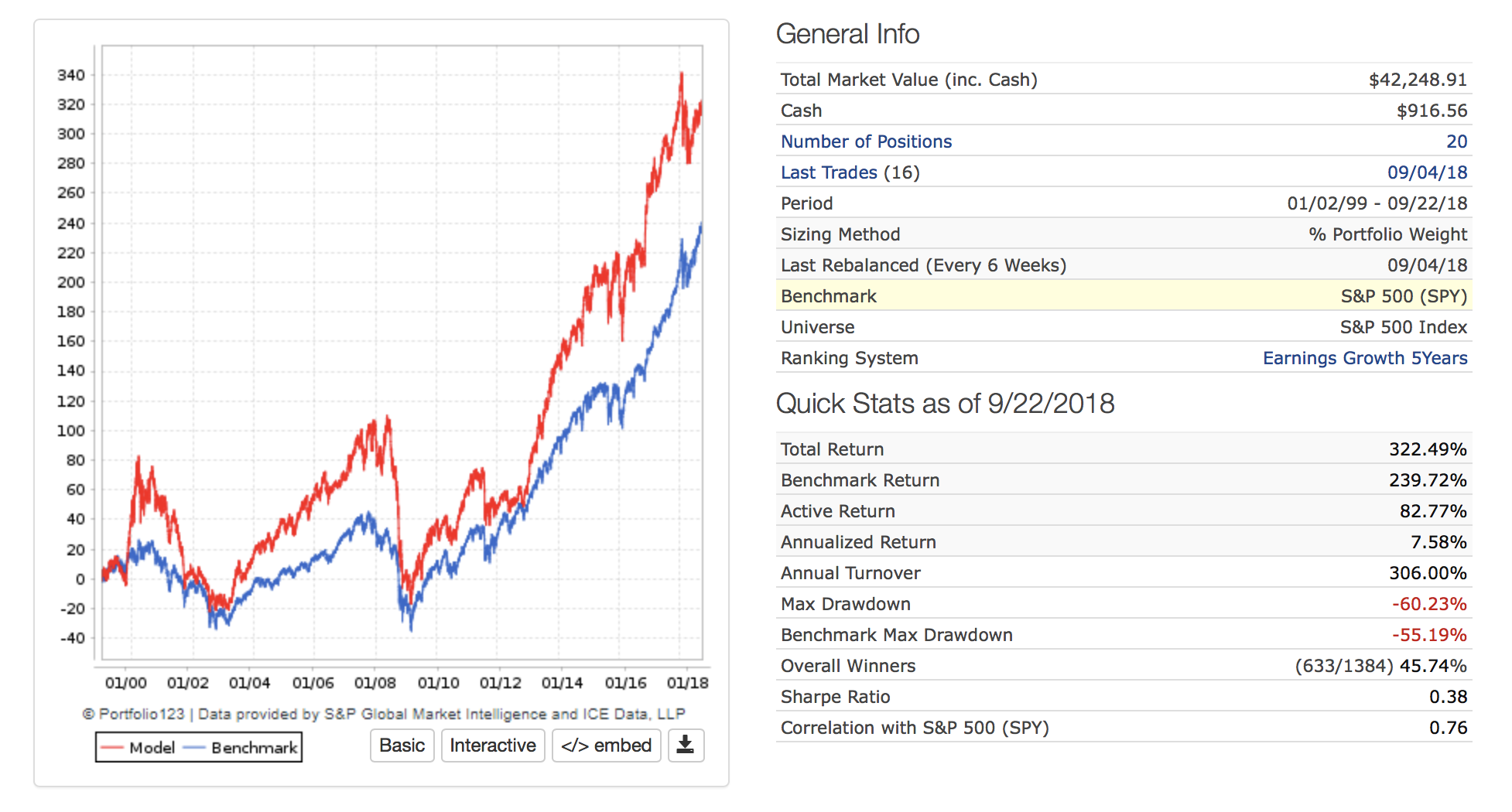Select the highlighted Benchmark row
The image size is (1512, 812).
pos(1123,296)
